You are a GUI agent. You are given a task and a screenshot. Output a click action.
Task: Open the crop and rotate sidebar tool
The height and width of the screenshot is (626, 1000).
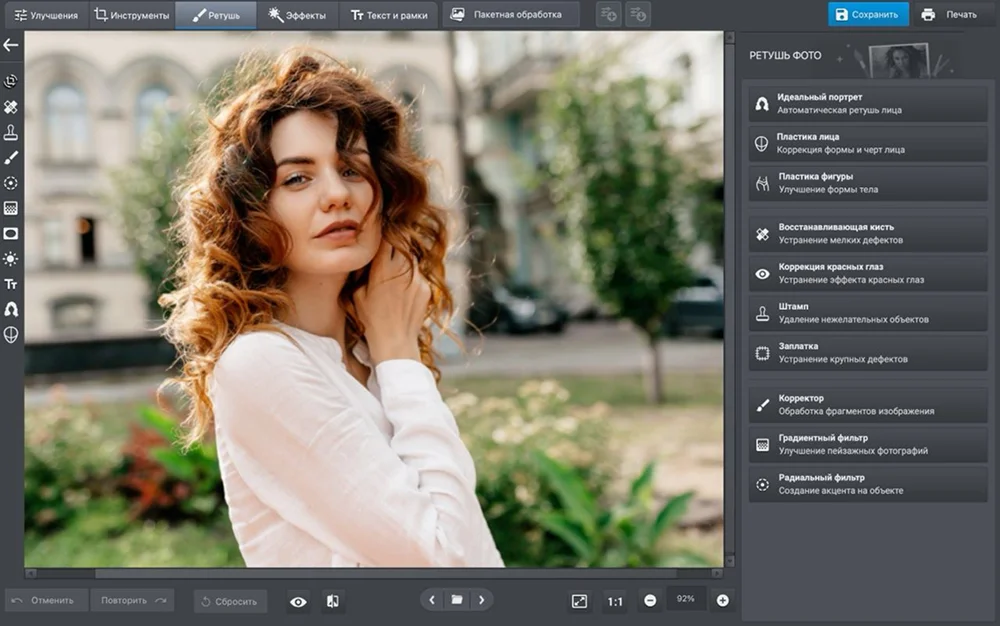click(11, 81)
